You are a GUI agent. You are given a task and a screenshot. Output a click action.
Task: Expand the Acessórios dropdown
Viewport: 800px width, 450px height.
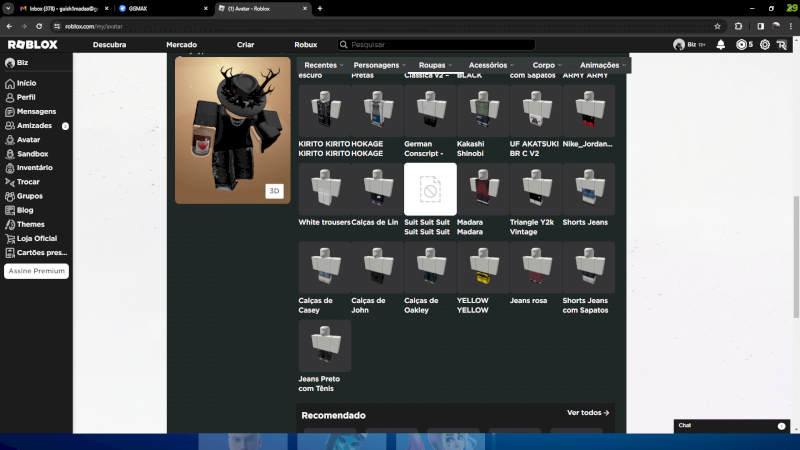point(491,65)
